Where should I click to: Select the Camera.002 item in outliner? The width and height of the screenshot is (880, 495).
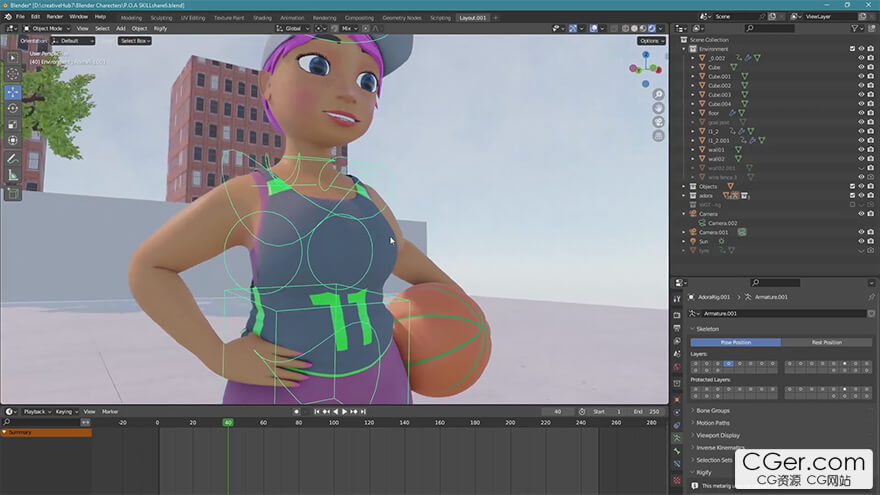click(x=722, y=223)
